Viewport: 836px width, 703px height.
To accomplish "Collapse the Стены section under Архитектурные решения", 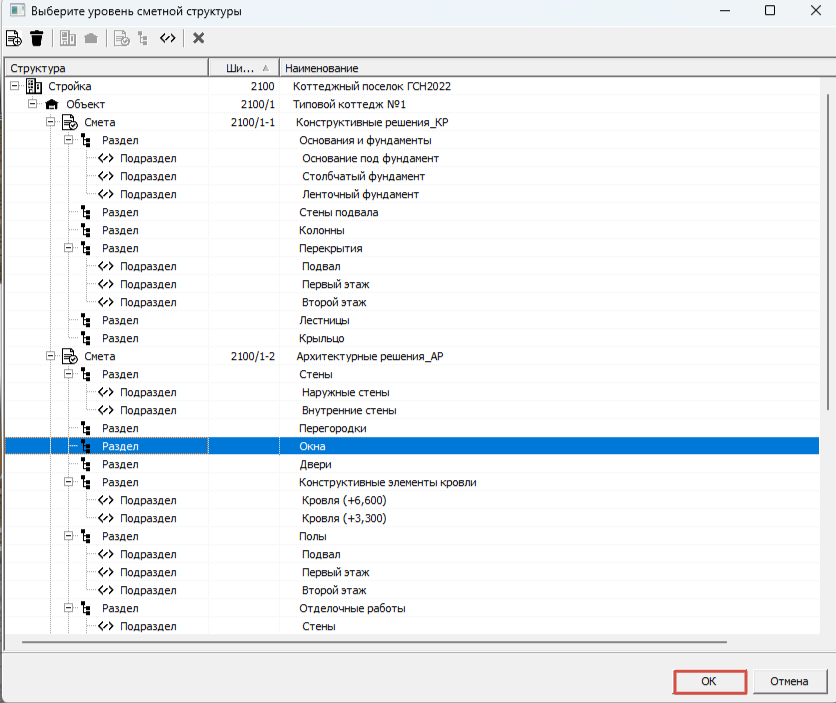I will (69, 374).
